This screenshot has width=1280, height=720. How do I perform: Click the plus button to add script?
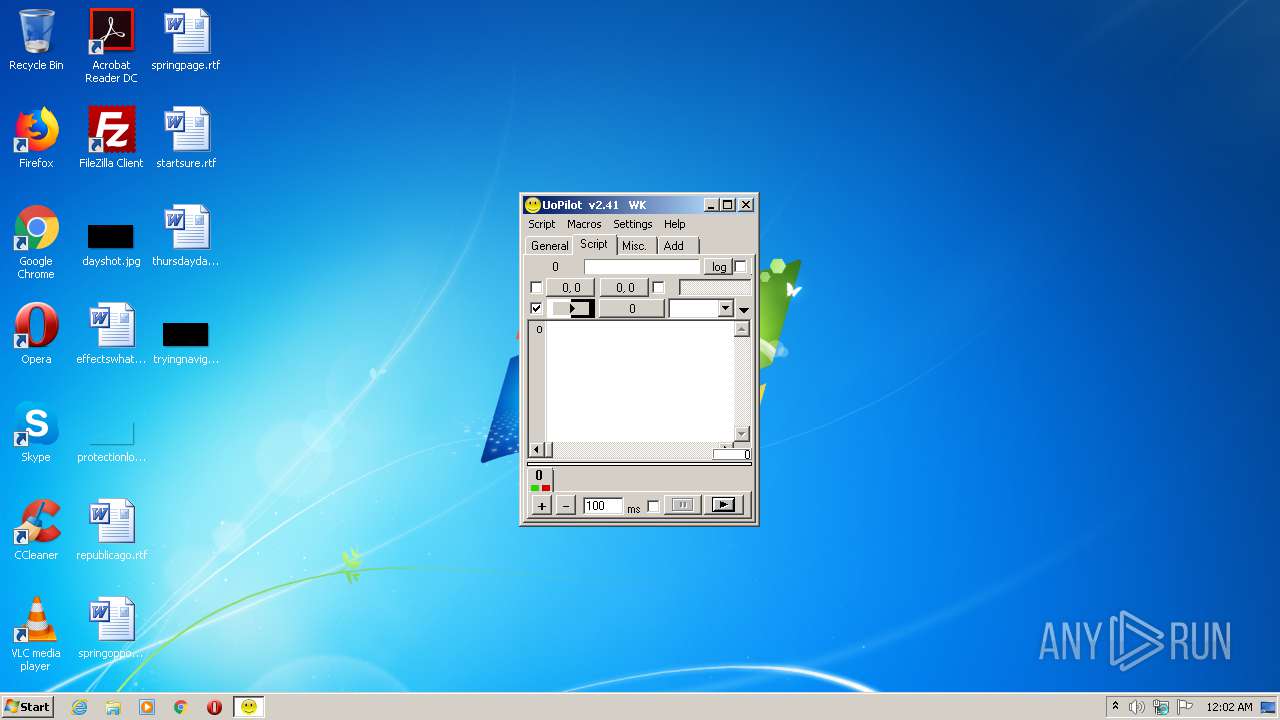pos(541,506)
